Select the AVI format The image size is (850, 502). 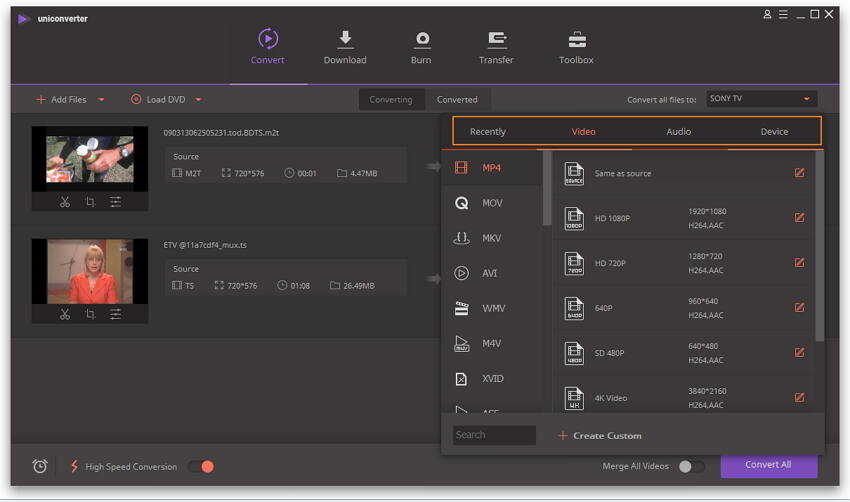coord(492,273)
